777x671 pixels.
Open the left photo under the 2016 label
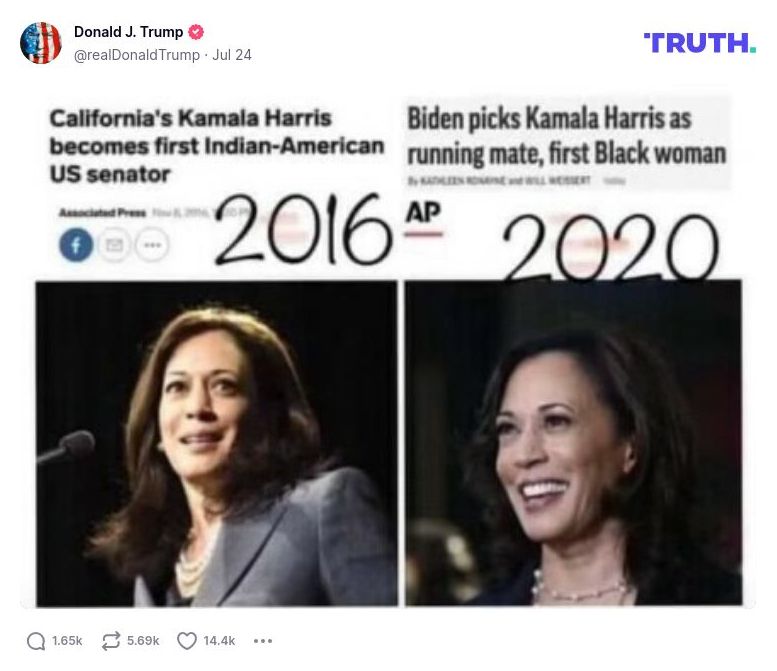[216, 444]
